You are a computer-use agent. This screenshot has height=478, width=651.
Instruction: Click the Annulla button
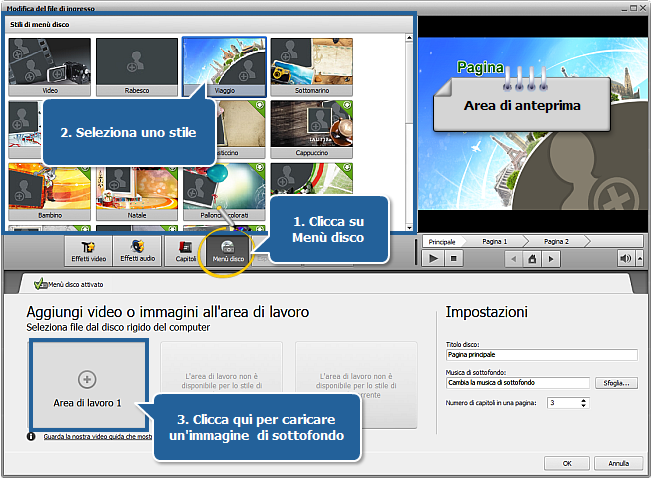coord(618,463)
